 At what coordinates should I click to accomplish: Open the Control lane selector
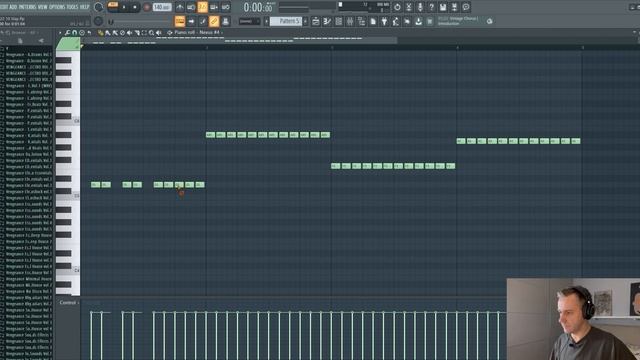(x=69, y=302)
